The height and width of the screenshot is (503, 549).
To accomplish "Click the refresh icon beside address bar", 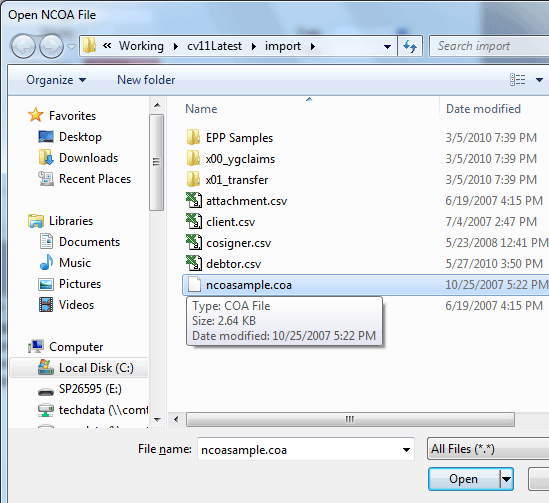I will 410,46.
